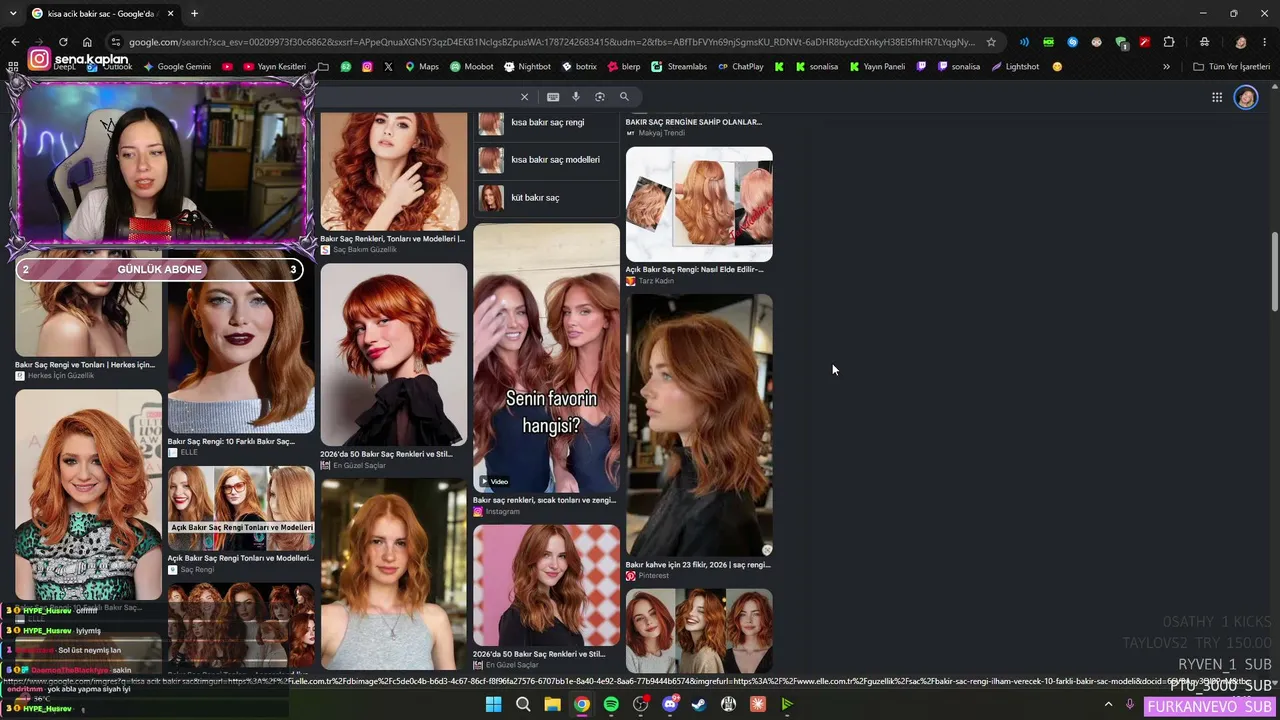Viewport: 1280px width, 720px height.
Task: Open the Streamlabs bookmark
Action: click(x=679, y=67)
